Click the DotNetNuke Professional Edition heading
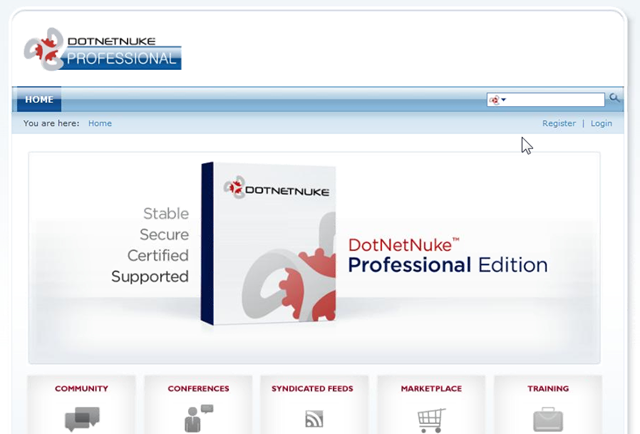Image resolution: width=640 pixels, height=434 pixels. click(448, 255)
